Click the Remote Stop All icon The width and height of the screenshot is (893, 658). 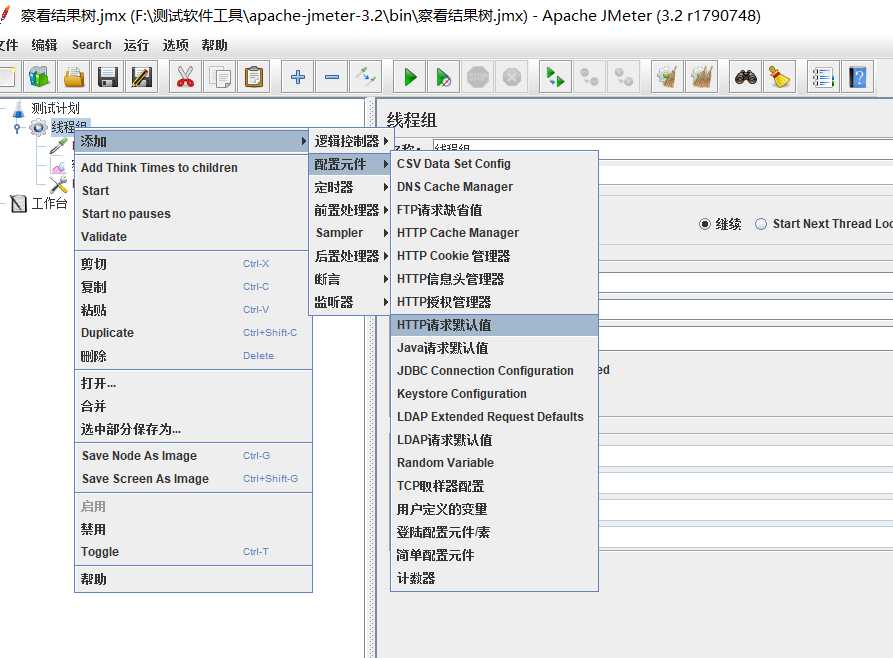tap(589, 77)
